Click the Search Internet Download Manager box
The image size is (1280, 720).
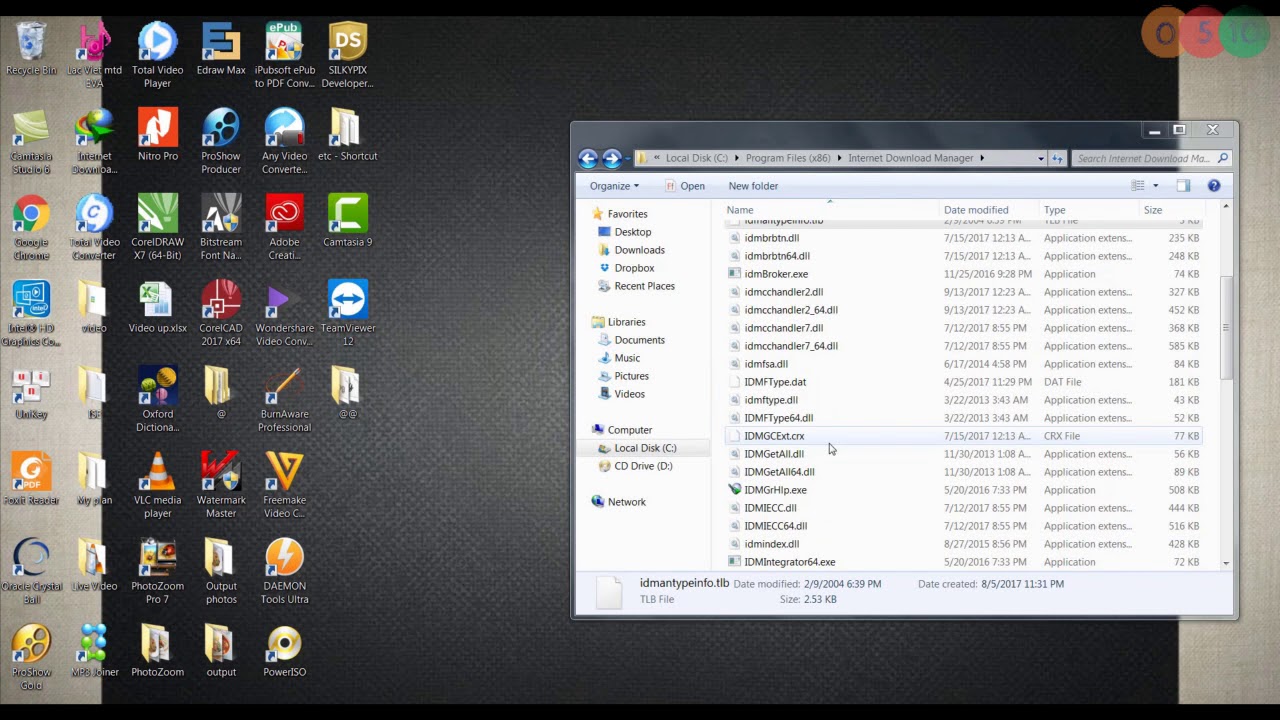click(x=1150, y=158)
